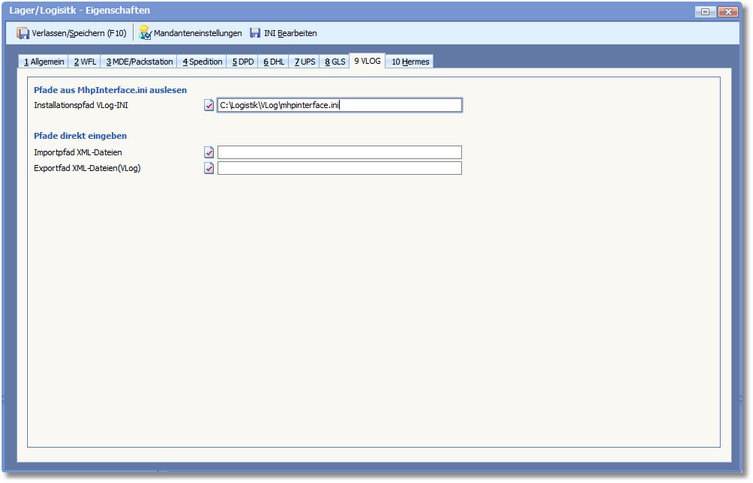Toggle the Exportpfad XML-Dateien(VLog) checkbox
The width and height of the screenshot is (753, 483).
(x=209, y=169)
